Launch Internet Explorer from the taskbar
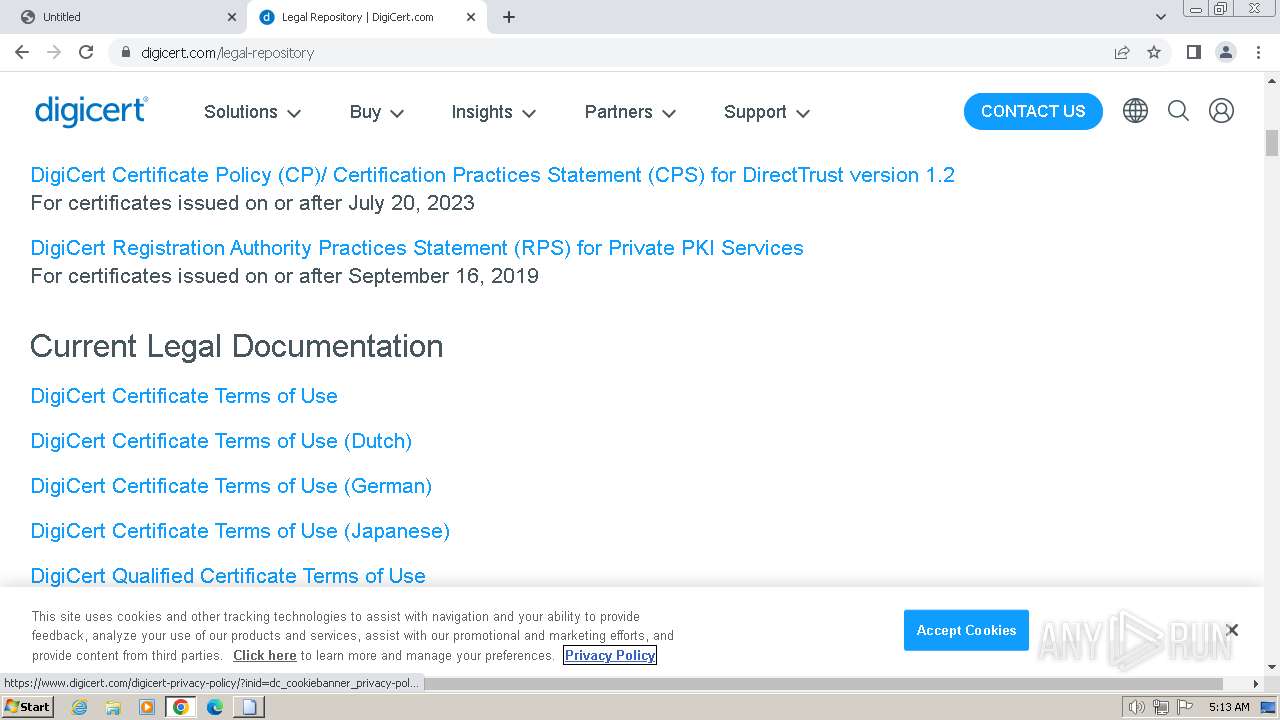The height and width of the screenshot is (720, 1280). [79, 707]
